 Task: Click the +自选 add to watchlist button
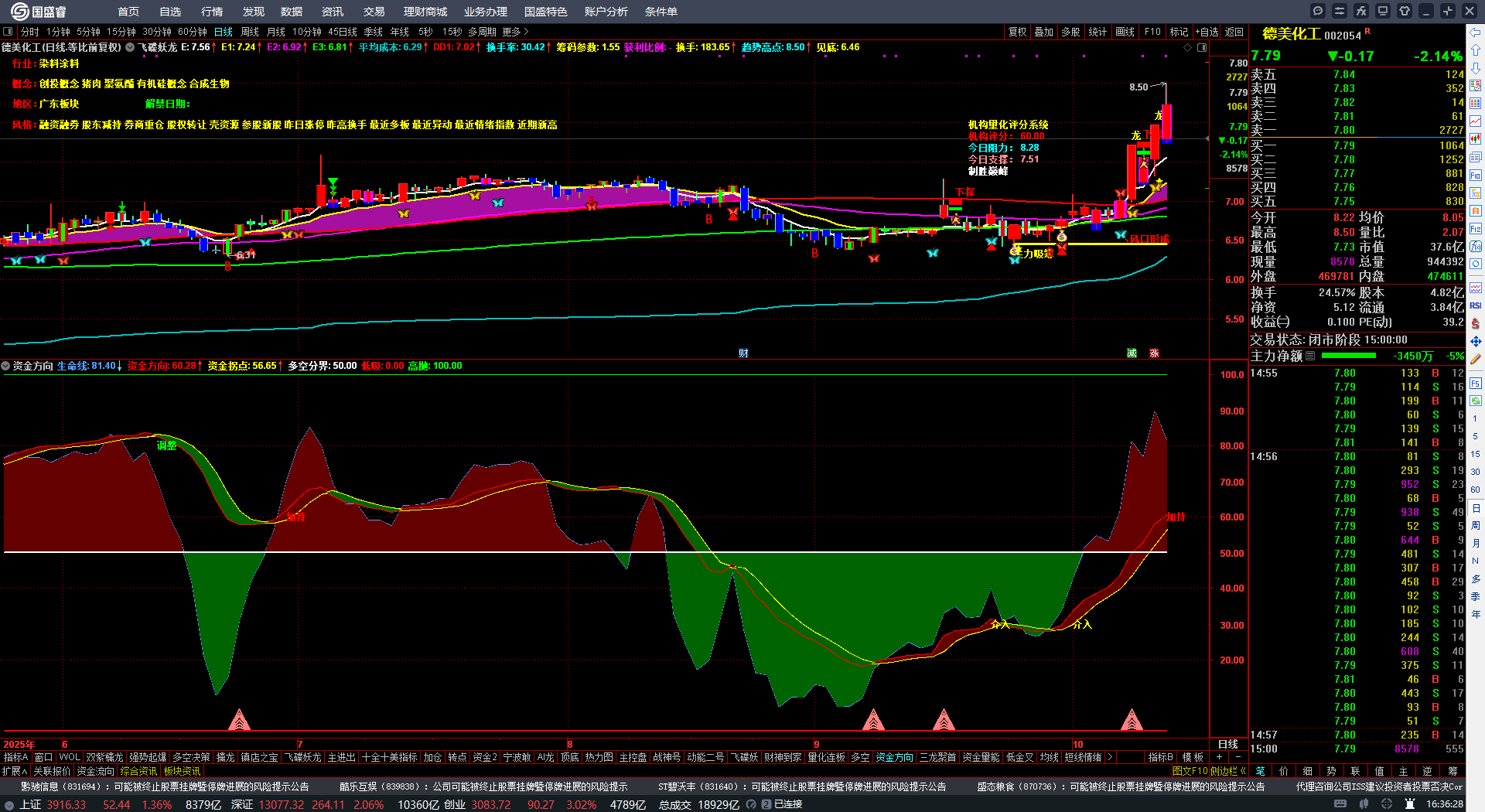tap(1207, 32)
